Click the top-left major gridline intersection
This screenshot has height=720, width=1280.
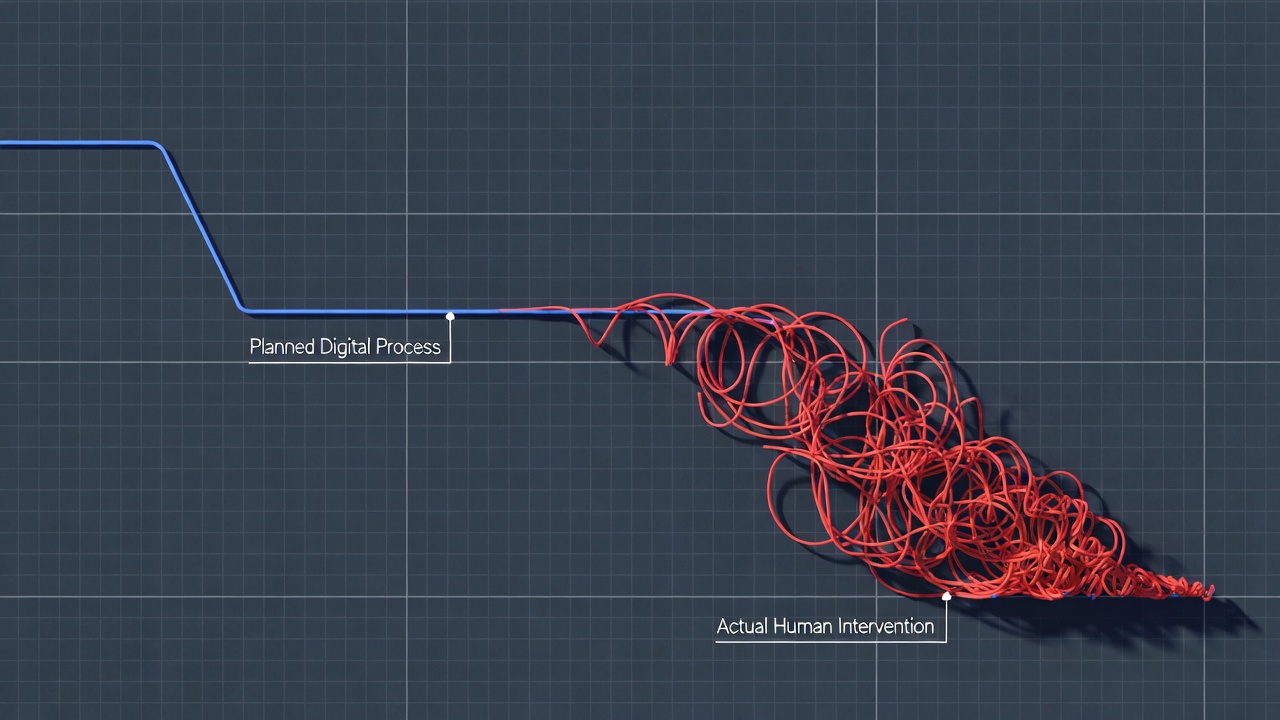407,214
